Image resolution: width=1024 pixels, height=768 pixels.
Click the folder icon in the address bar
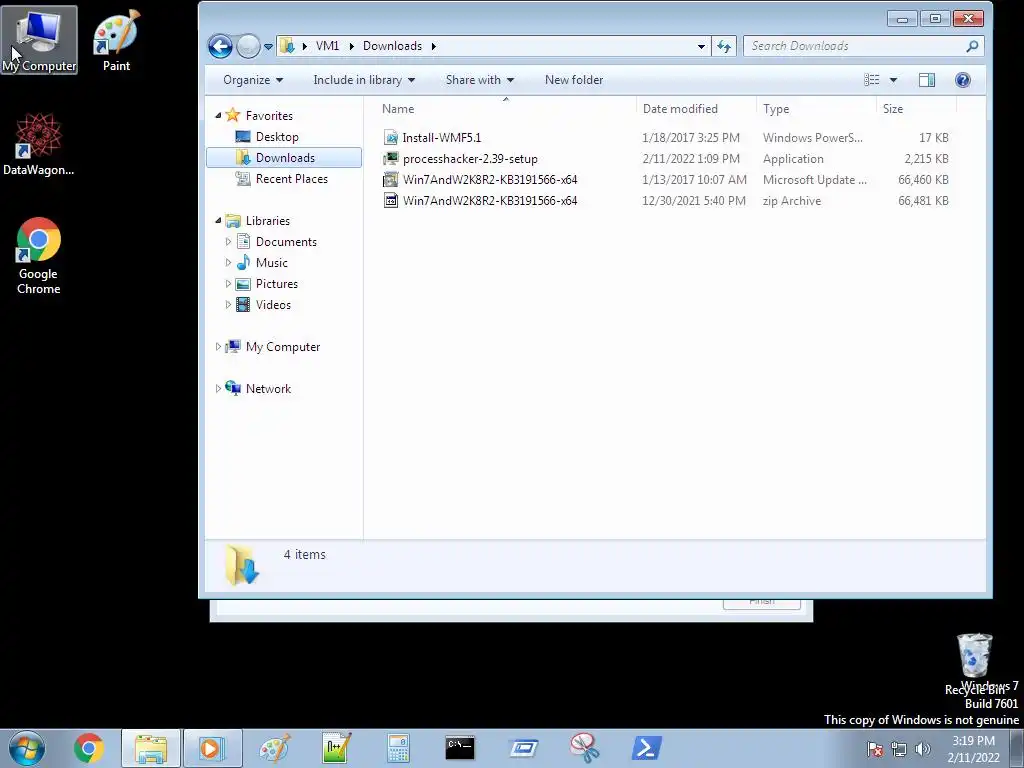pos(287,46)
